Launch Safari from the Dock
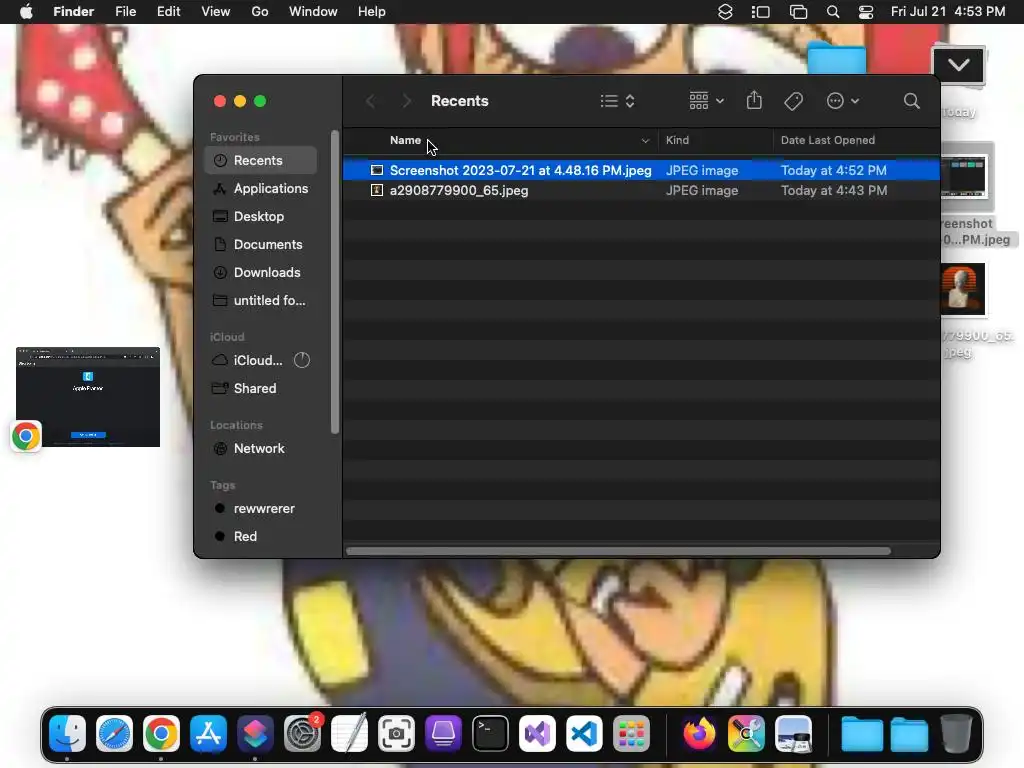 [114, 733]
